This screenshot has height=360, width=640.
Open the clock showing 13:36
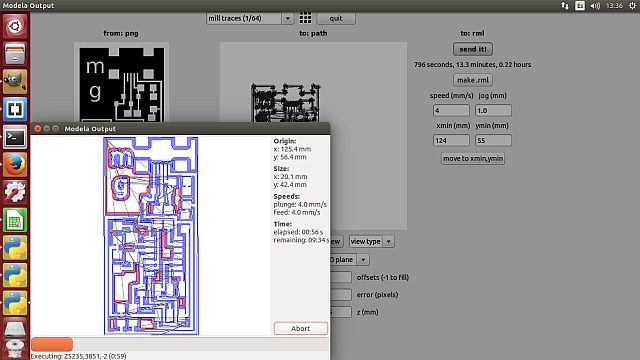pyautogui.click(x=614, y=6)
